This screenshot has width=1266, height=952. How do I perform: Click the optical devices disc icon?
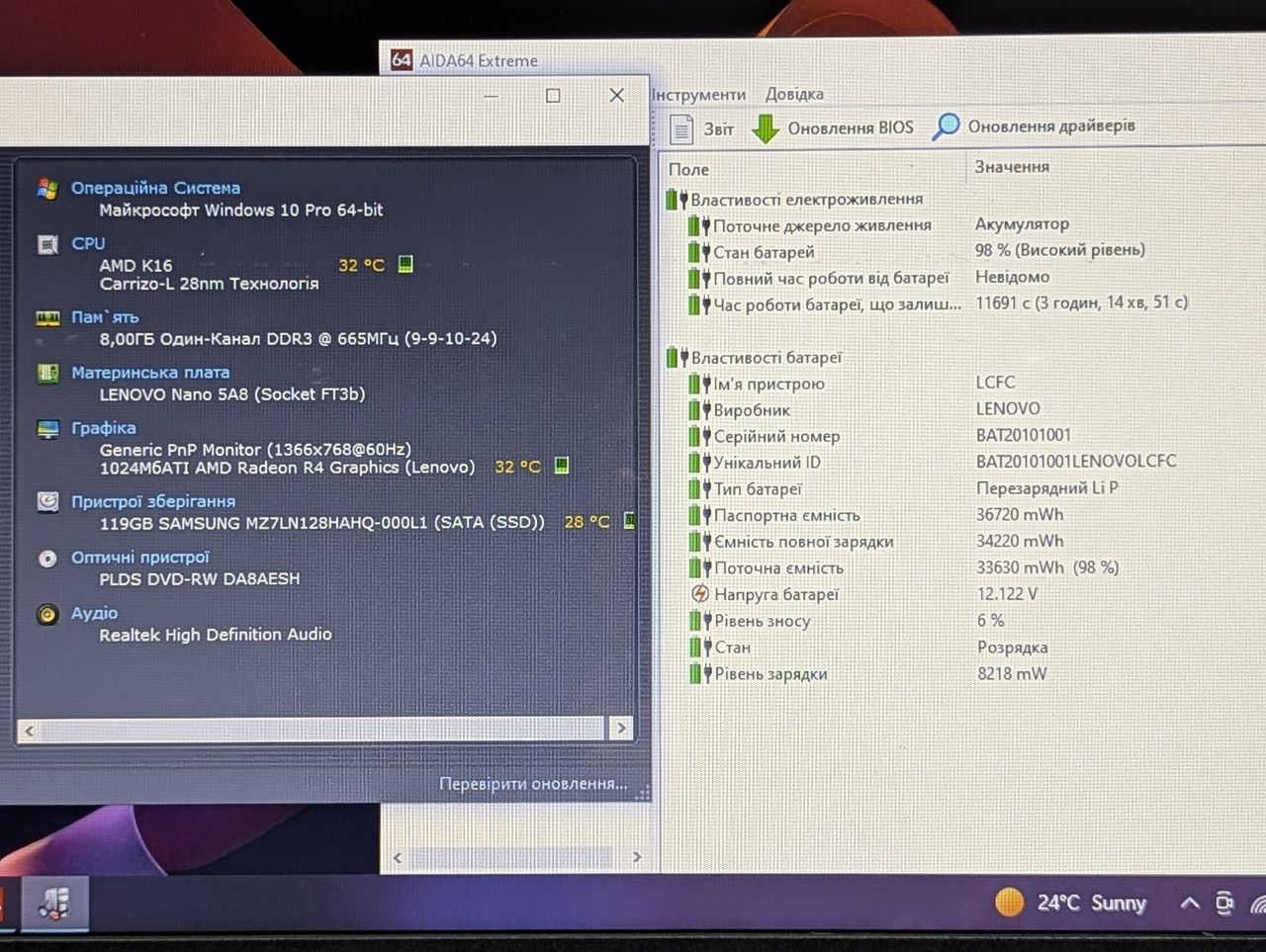[x=47, y=559]
